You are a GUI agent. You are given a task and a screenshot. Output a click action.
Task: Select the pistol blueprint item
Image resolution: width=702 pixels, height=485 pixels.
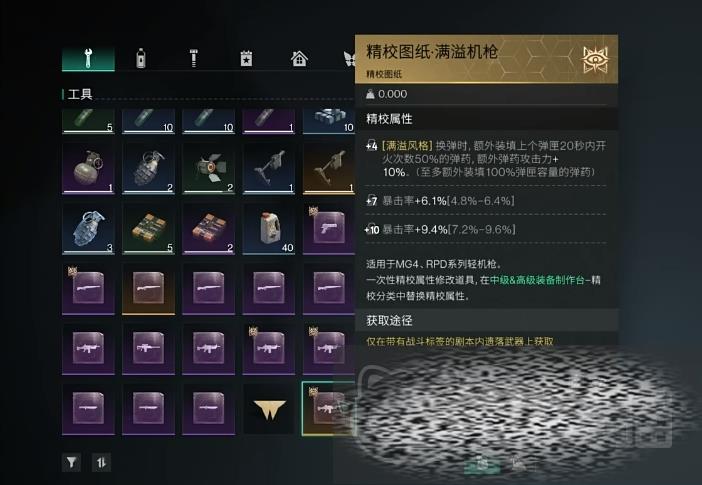coord(329,229)
